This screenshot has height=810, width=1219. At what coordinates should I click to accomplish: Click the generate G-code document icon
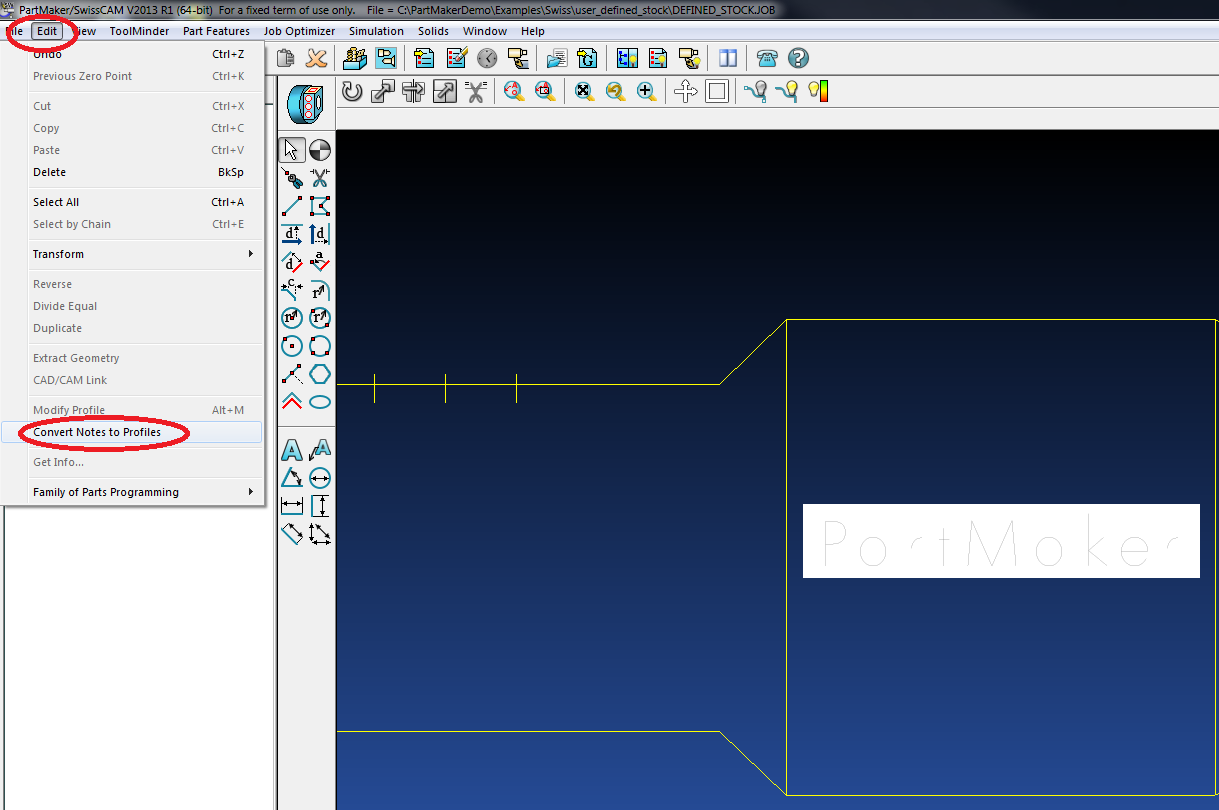coord(587,58)
